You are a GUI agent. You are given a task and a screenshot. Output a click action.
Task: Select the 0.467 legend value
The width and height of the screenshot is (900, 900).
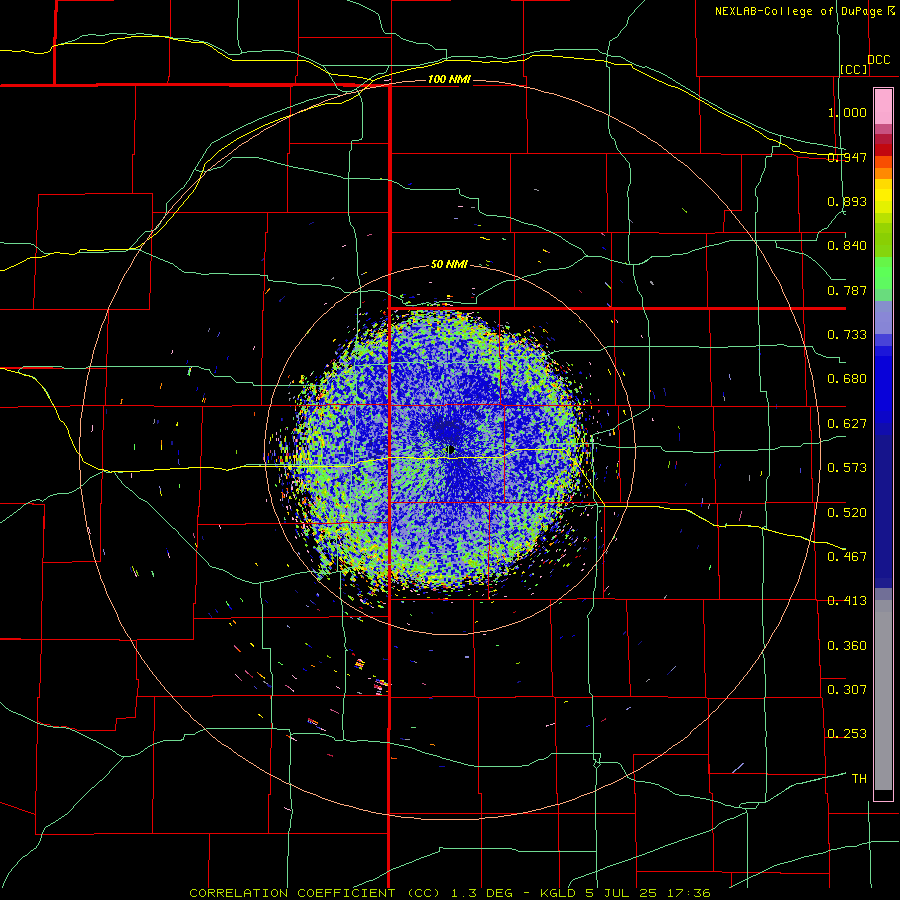[847, 557]
